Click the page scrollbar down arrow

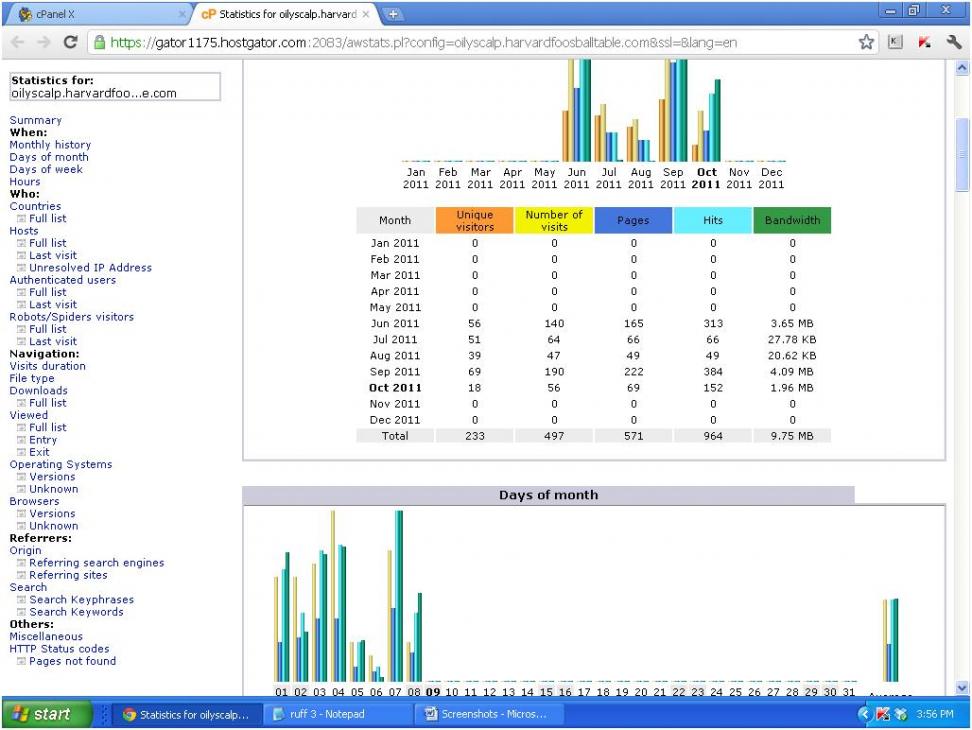tap(963, 688)
